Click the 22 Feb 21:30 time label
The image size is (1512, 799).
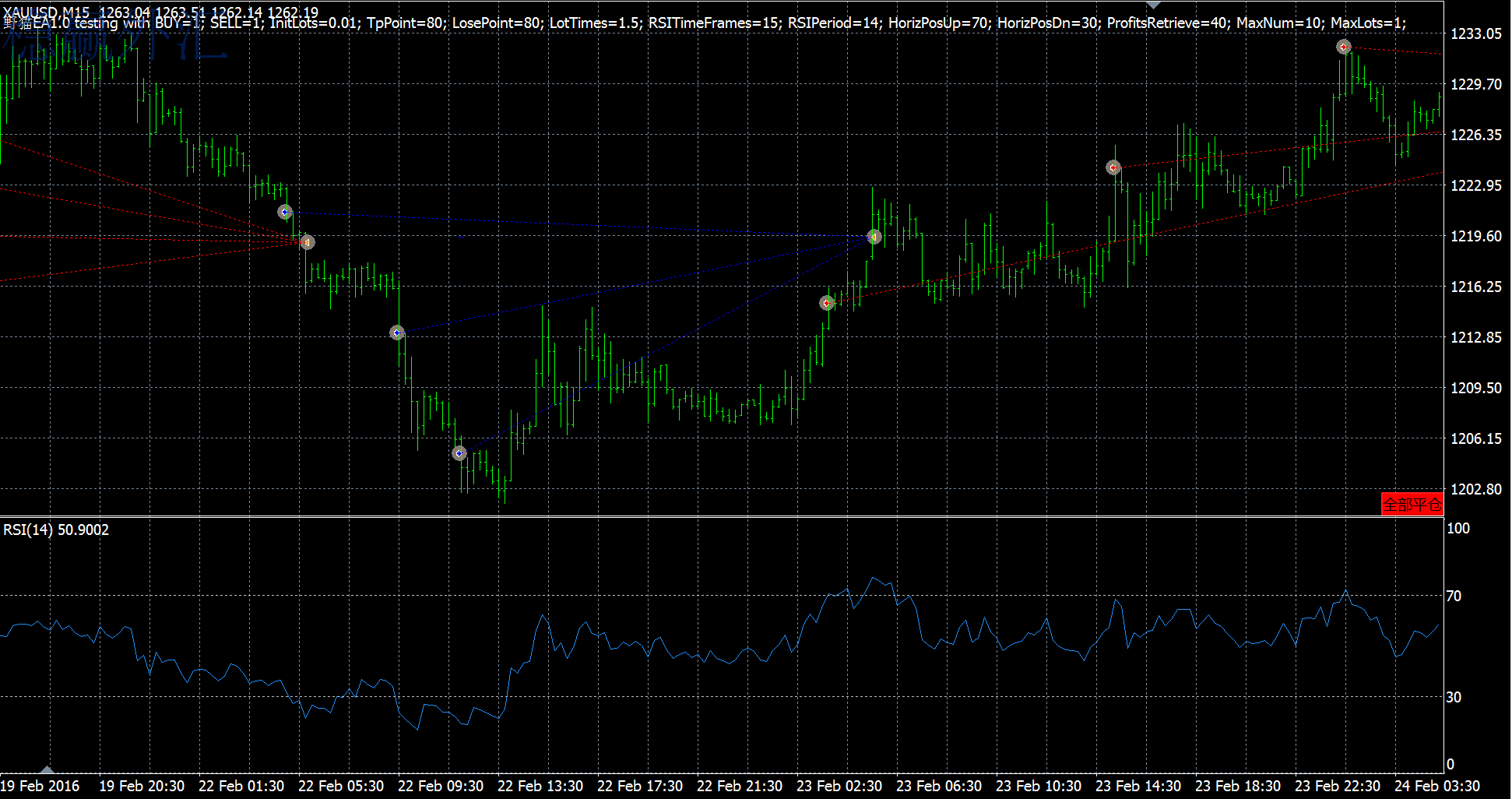(740, 786)
